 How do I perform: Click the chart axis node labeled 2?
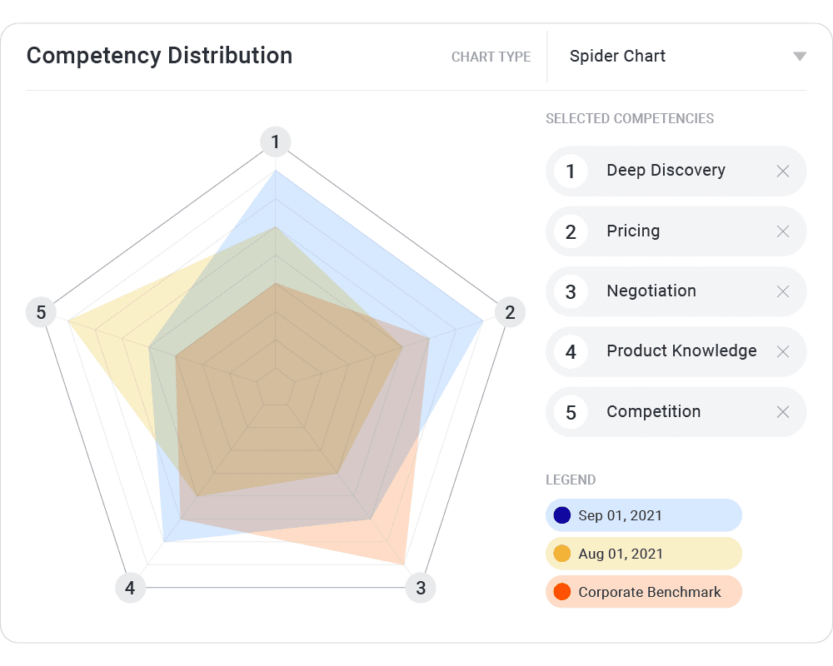point(509,312)
